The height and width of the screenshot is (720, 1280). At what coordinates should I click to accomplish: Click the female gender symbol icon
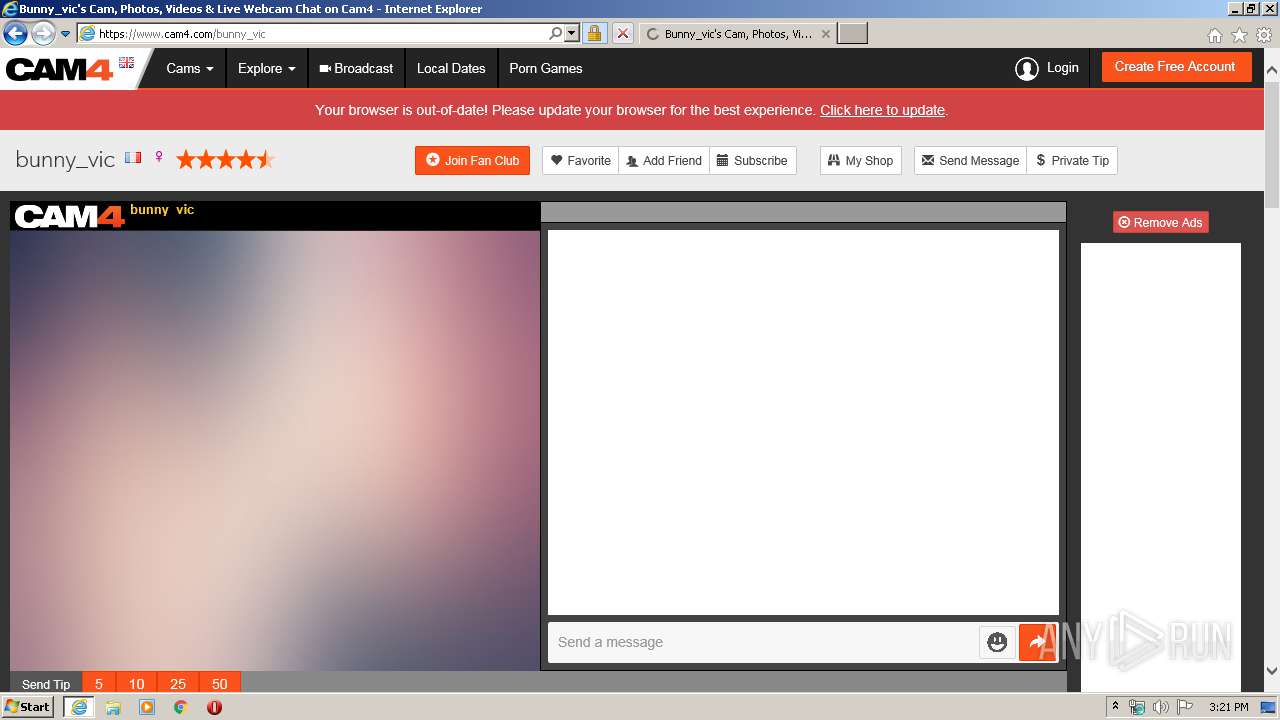tap(159, 158)
